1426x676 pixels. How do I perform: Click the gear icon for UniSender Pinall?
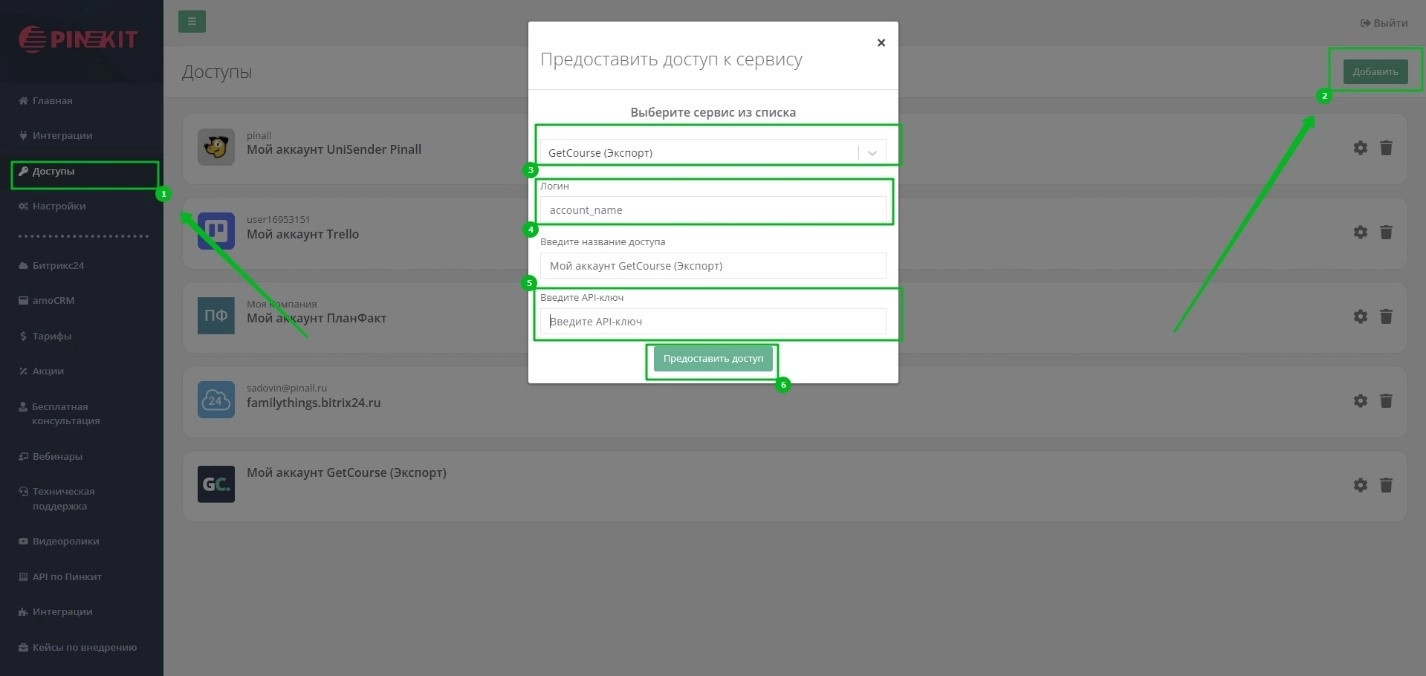(1360, 148)
